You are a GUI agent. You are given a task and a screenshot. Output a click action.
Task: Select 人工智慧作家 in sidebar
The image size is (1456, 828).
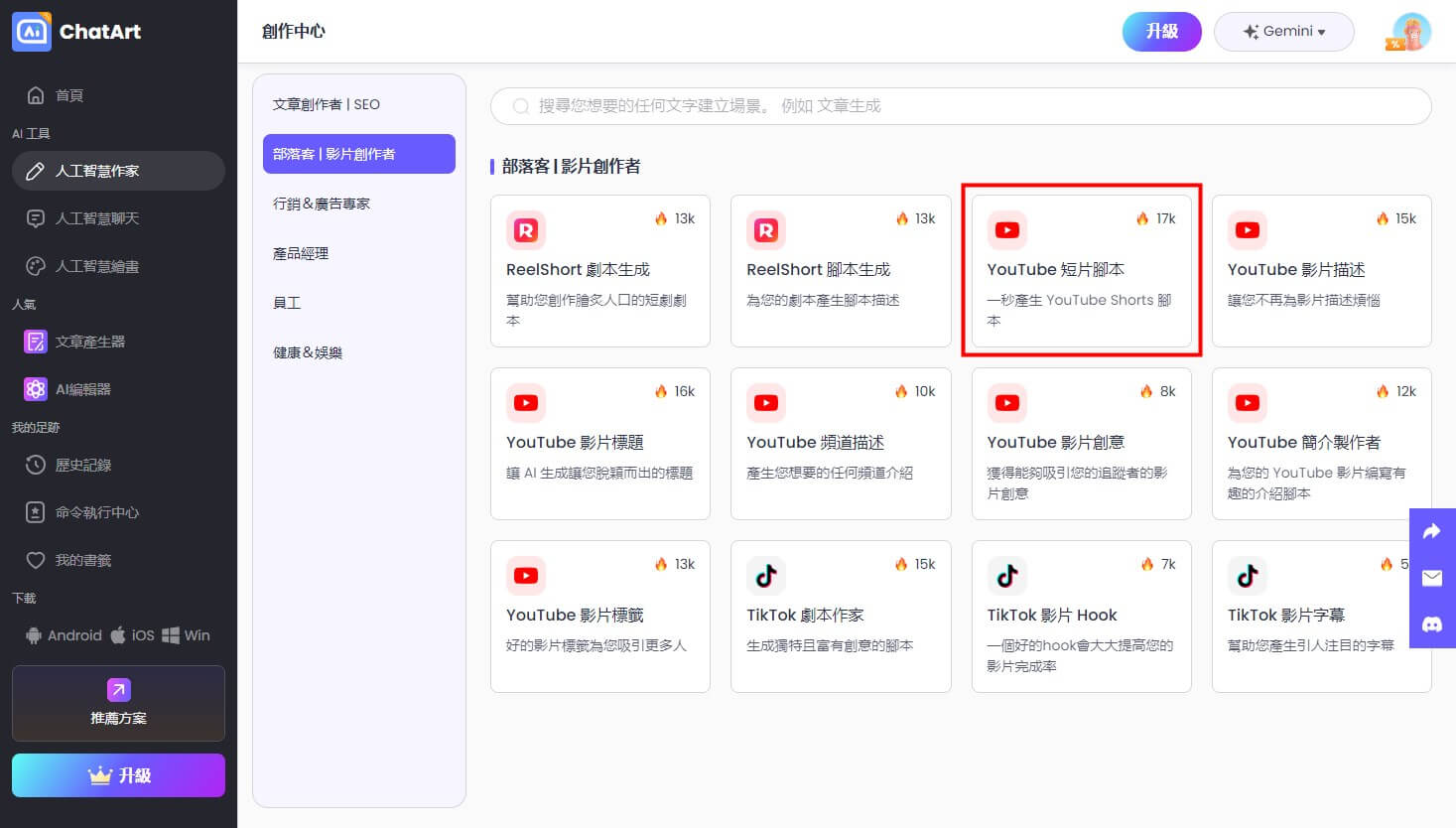[118, 171]
